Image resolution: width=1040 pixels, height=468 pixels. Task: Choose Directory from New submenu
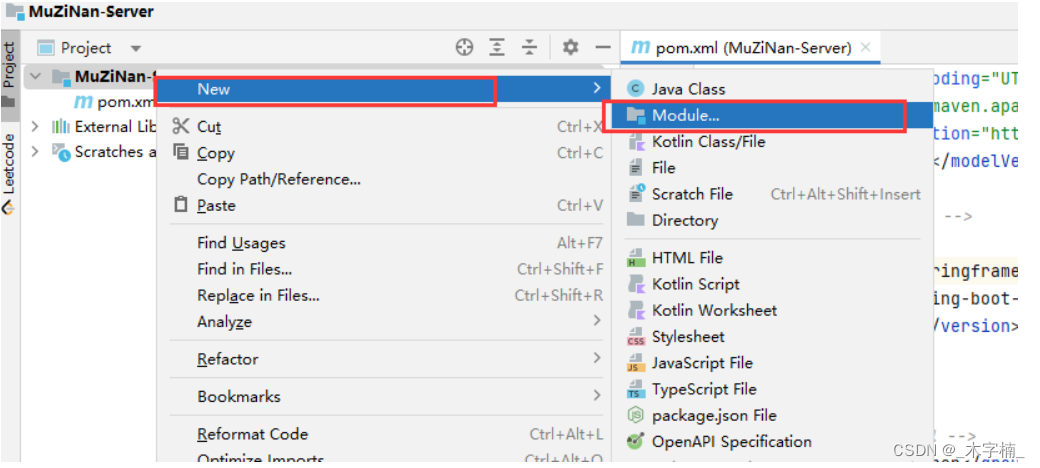click(x=684, y=220)
